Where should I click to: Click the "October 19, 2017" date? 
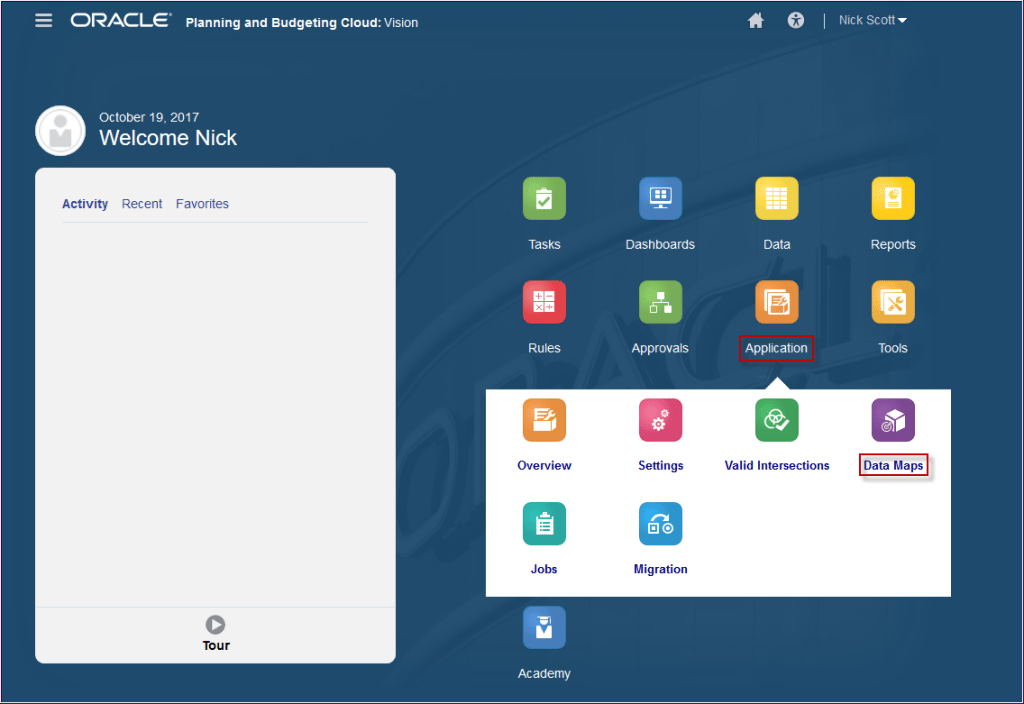149,118
